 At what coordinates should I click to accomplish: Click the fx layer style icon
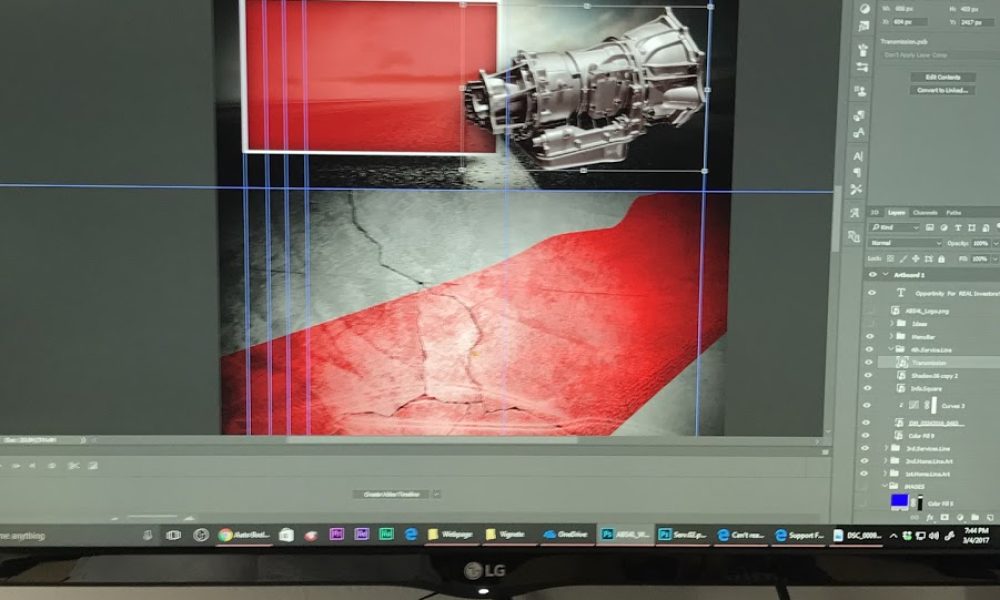(930, 519)
